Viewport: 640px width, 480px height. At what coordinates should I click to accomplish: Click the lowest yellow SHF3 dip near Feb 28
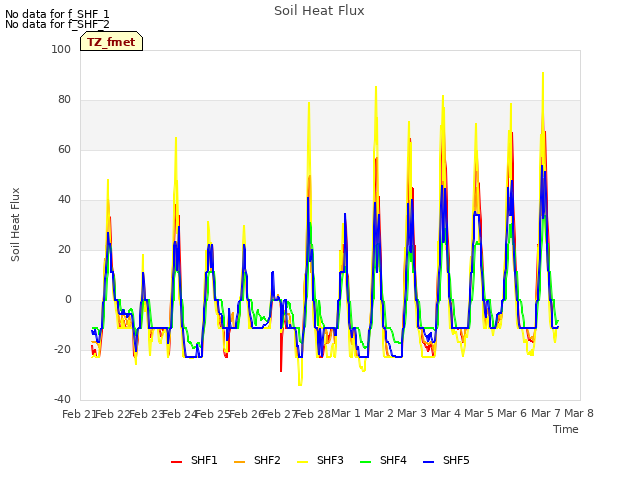pyautogui.click(x=300, y=384)
